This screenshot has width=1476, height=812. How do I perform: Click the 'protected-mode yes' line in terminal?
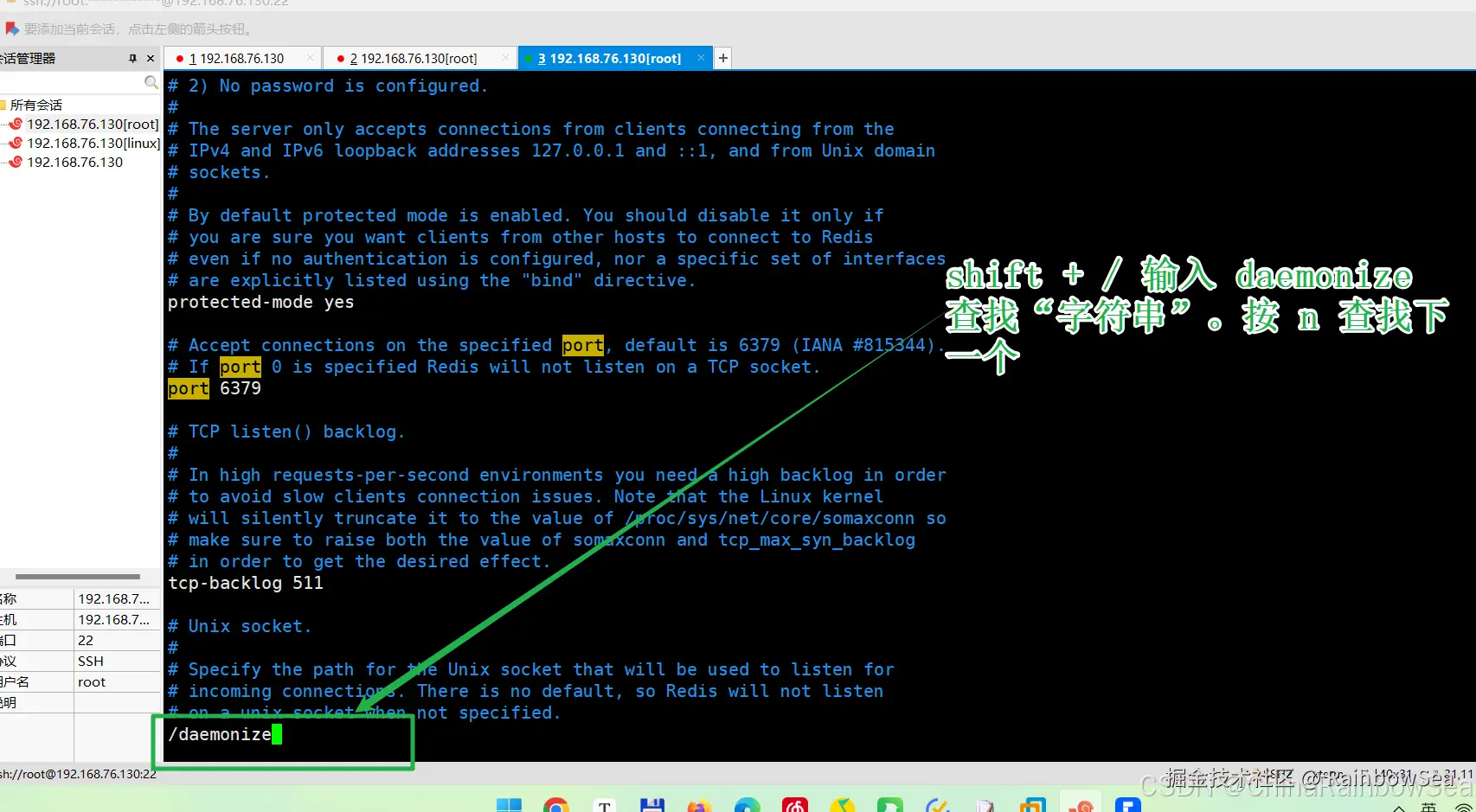(x=260, y=302)
